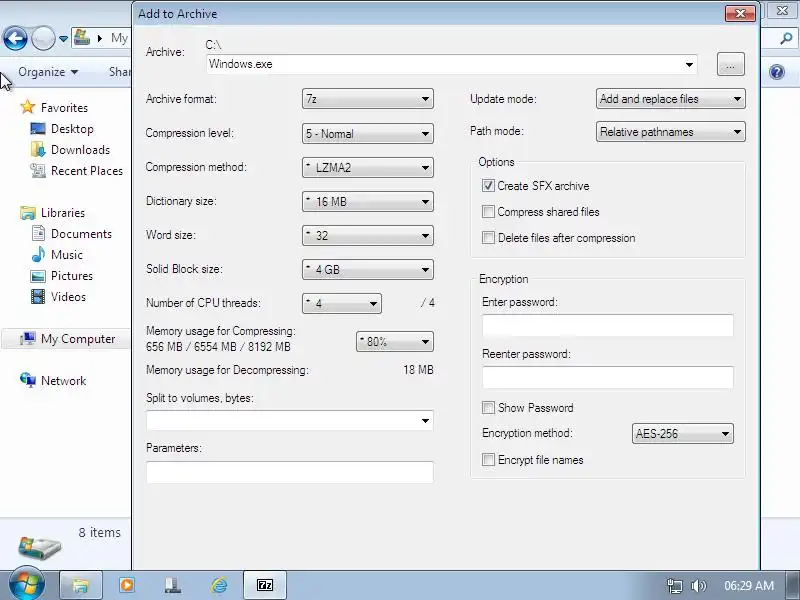
Task: Open Music library
Action: coord(56,255)
